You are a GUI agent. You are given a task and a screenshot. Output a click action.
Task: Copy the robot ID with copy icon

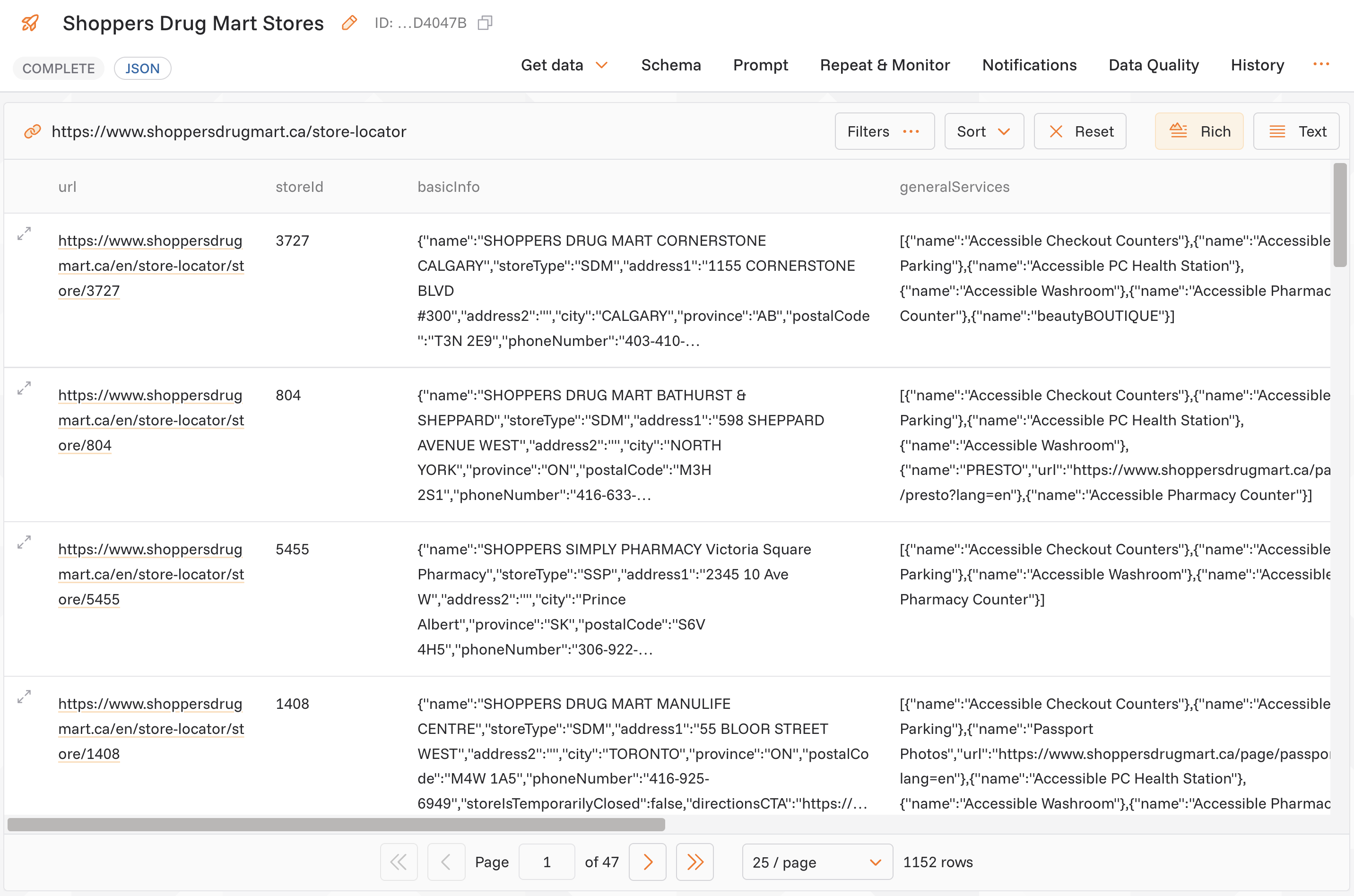(x=485, y=23)
